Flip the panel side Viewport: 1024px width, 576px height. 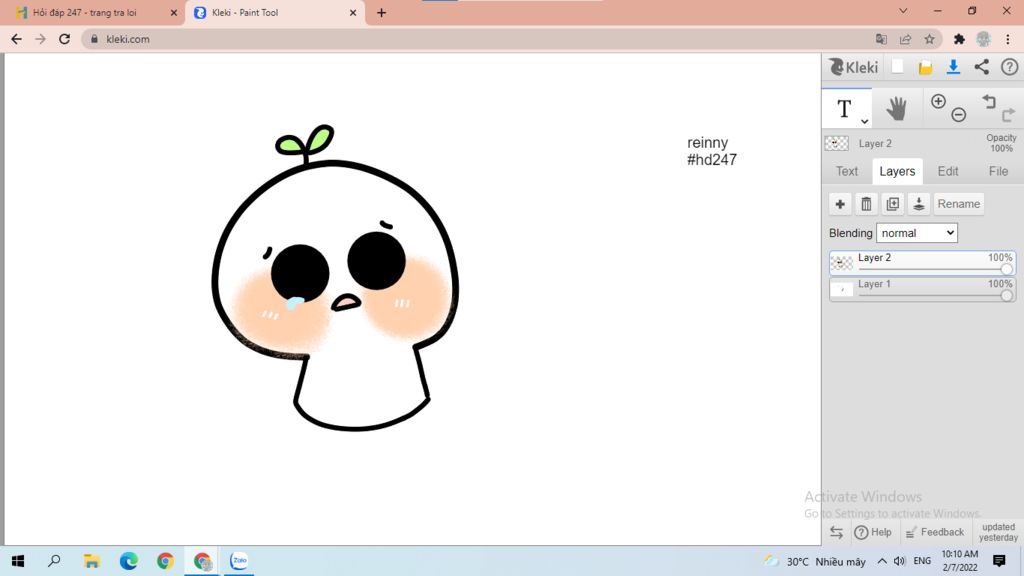pyautogui.click(x=836, y=532)
